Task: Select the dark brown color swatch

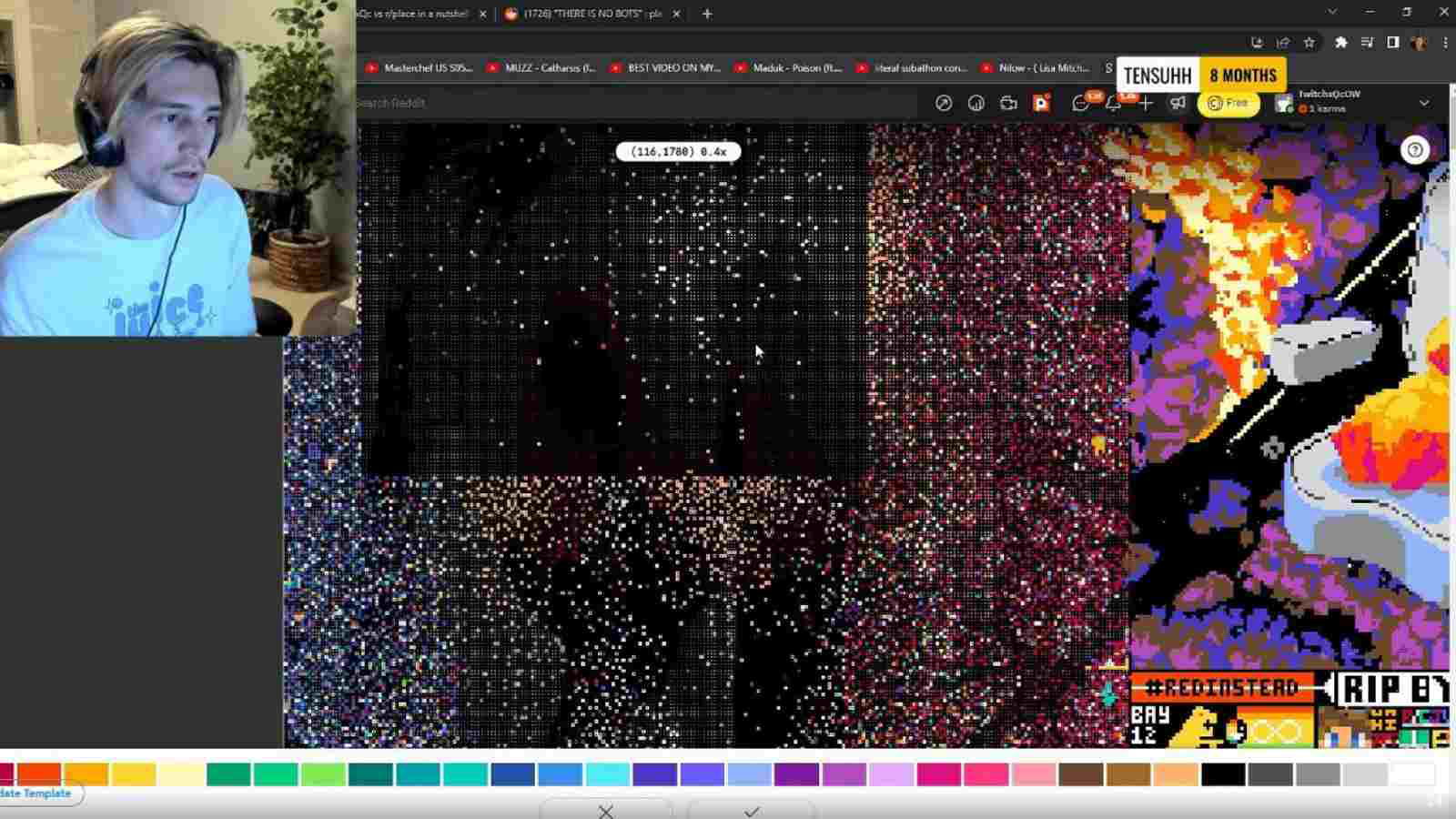Action: (x=1080, y=774)
